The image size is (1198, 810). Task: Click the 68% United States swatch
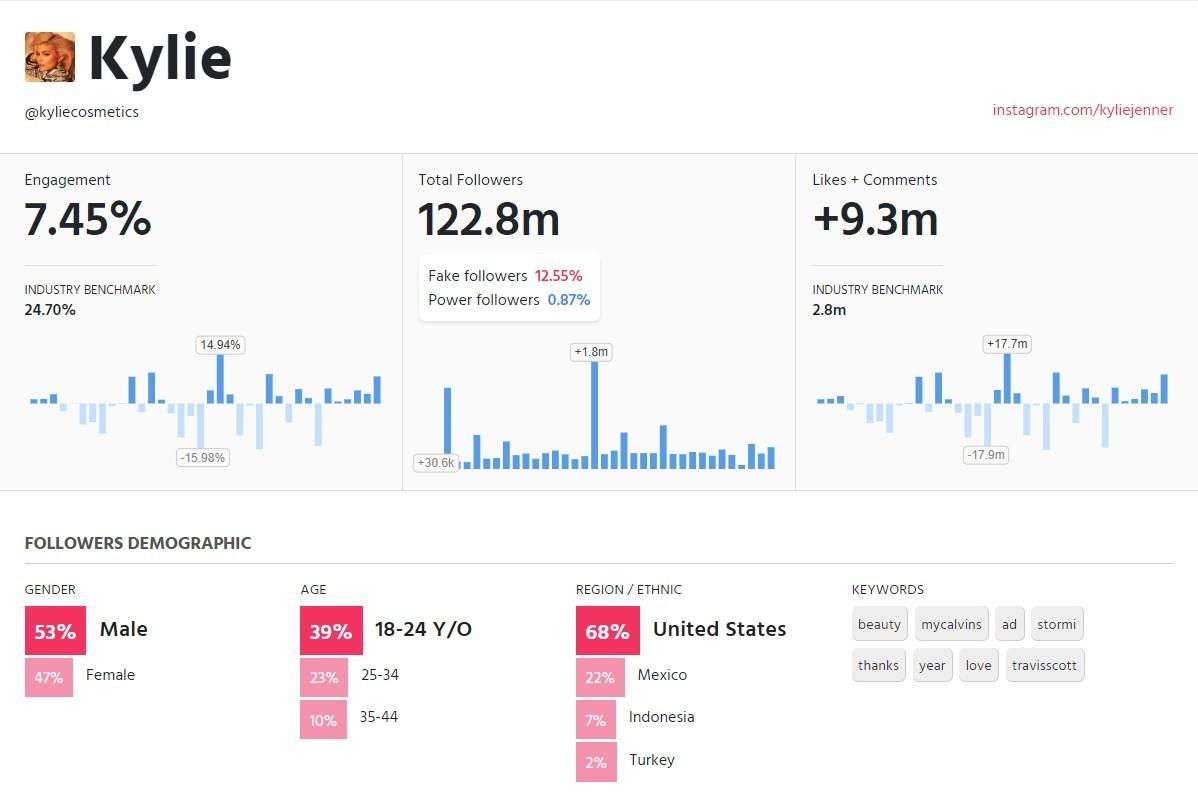pyautogui.click(x=607, y=630)
